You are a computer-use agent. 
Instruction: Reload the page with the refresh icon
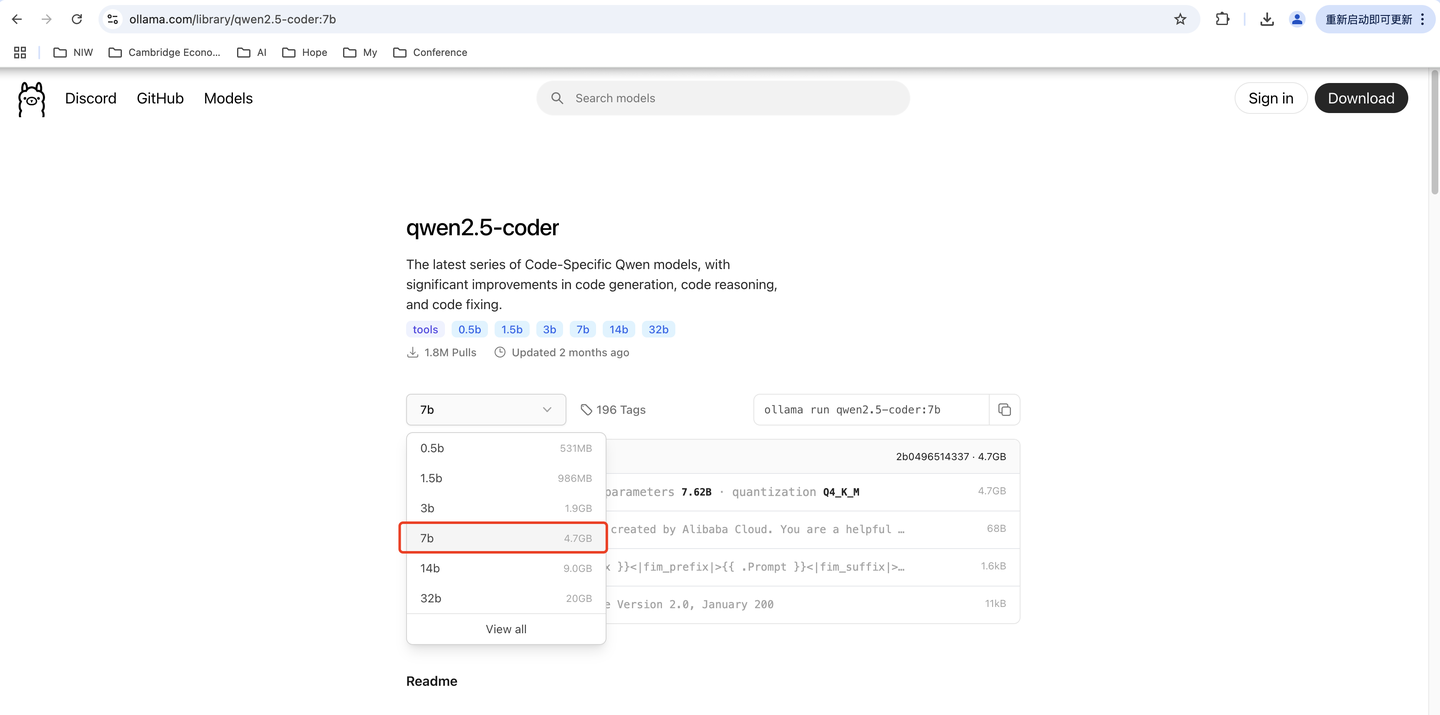coord(77,19)
